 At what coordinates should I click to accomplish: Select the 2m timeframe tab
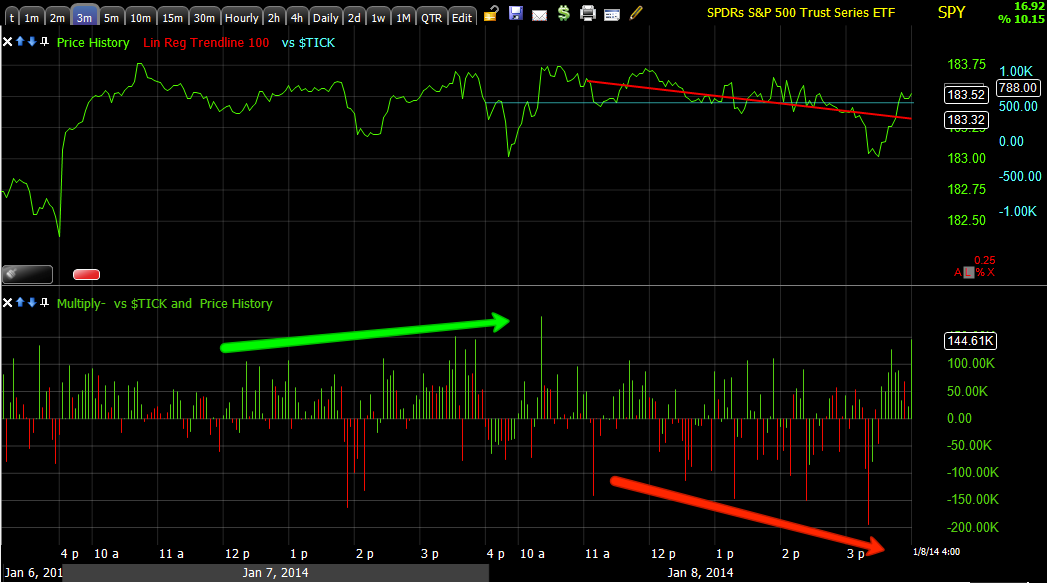[x=57, y=17]
